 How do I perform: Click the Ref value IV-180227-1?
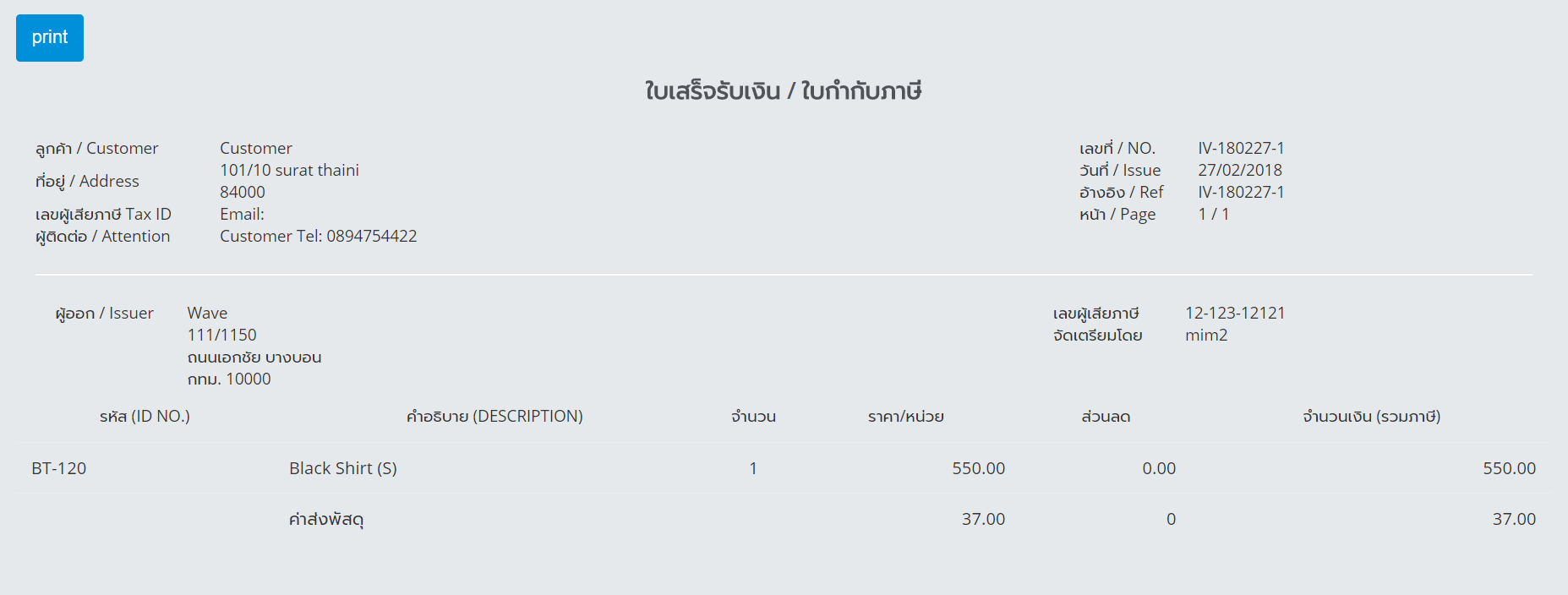(1241, 192)
